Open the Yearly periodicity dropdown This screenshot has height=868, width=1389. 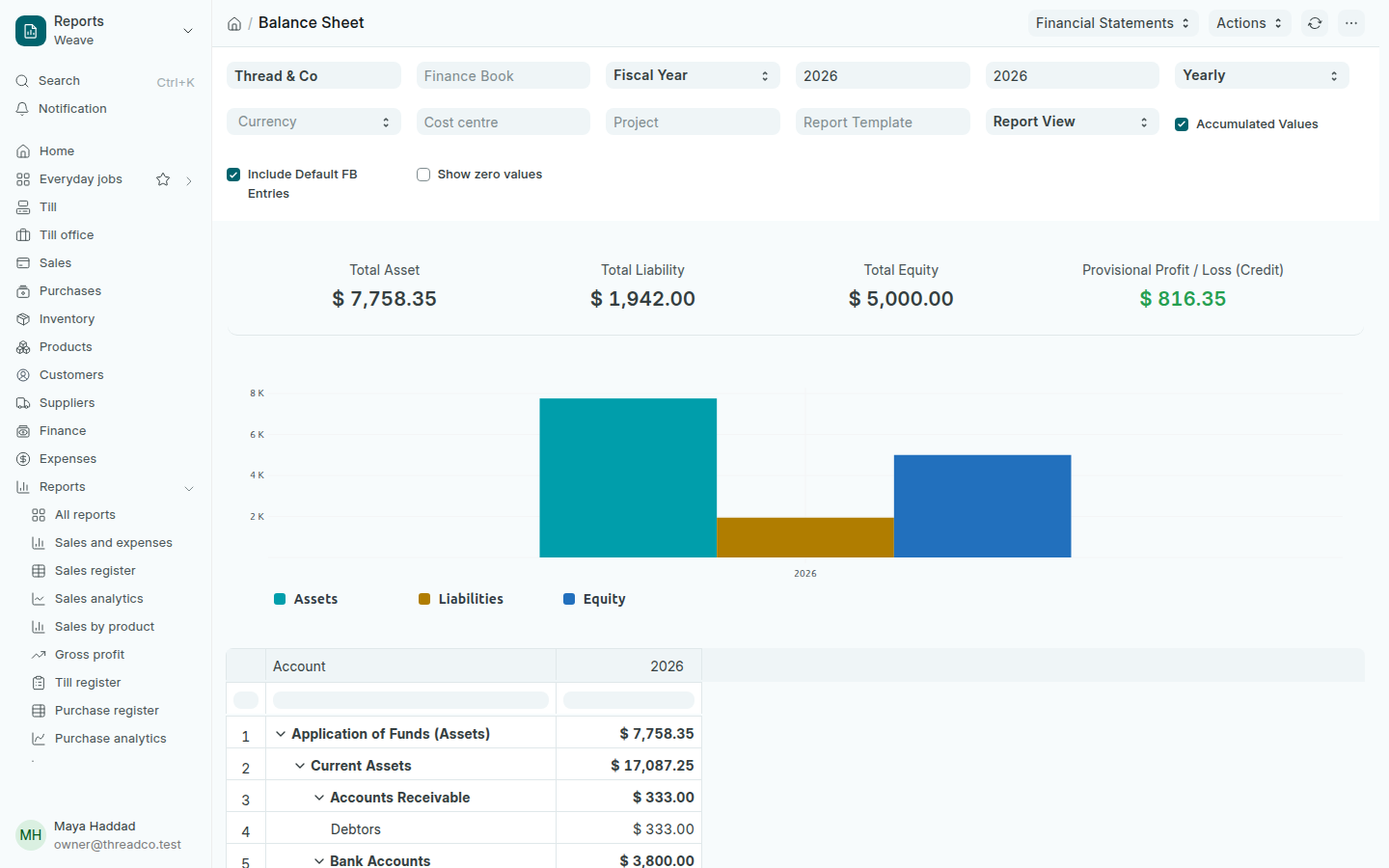(1262, 75)
